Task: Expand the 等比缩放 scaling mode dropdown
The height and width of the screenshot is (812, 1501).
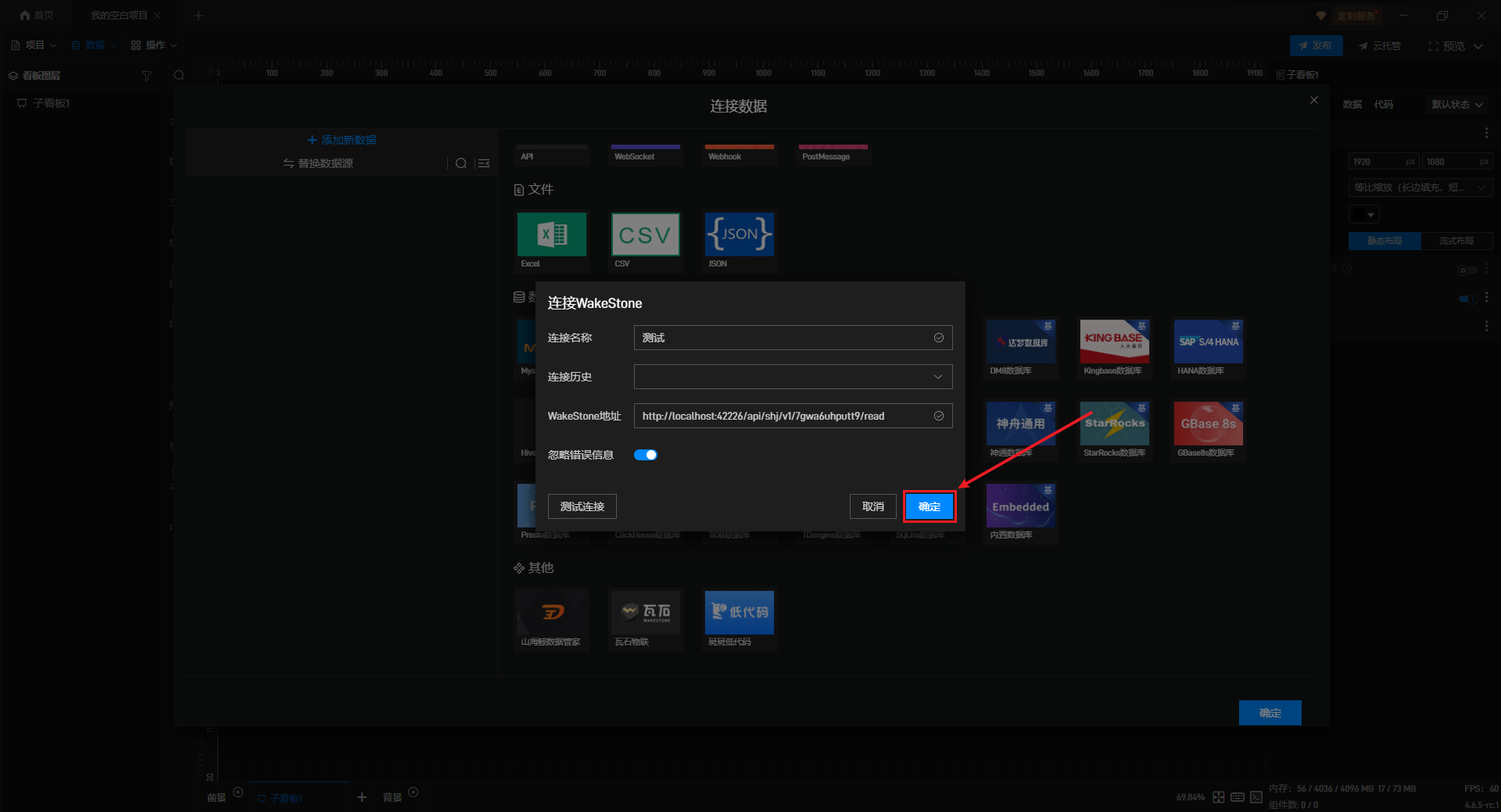Action: 1420,188
